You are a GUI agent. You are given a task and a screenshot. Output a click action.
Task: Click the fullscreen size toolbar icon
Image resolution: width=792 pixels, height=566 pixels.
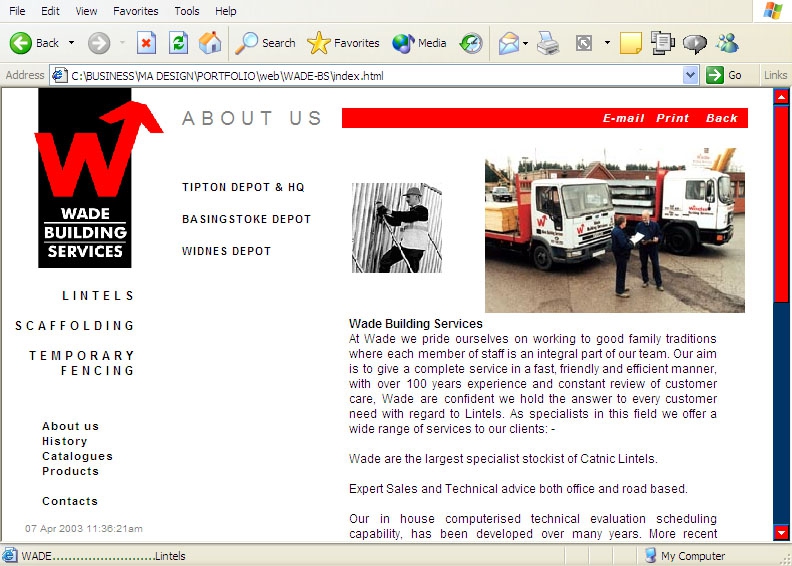tap(584, 43)
